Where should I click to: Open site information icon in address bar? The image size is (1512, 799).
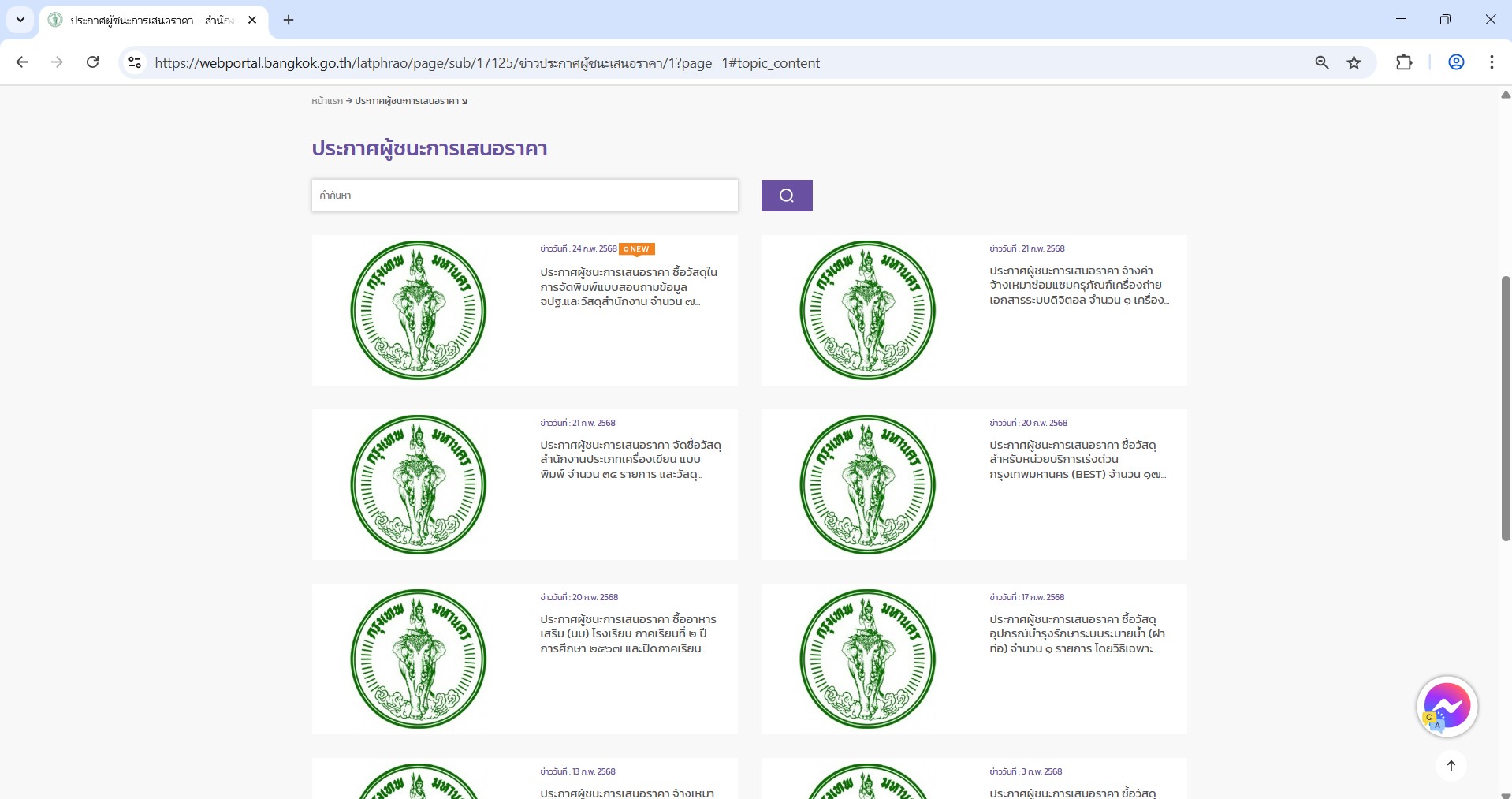135,62
